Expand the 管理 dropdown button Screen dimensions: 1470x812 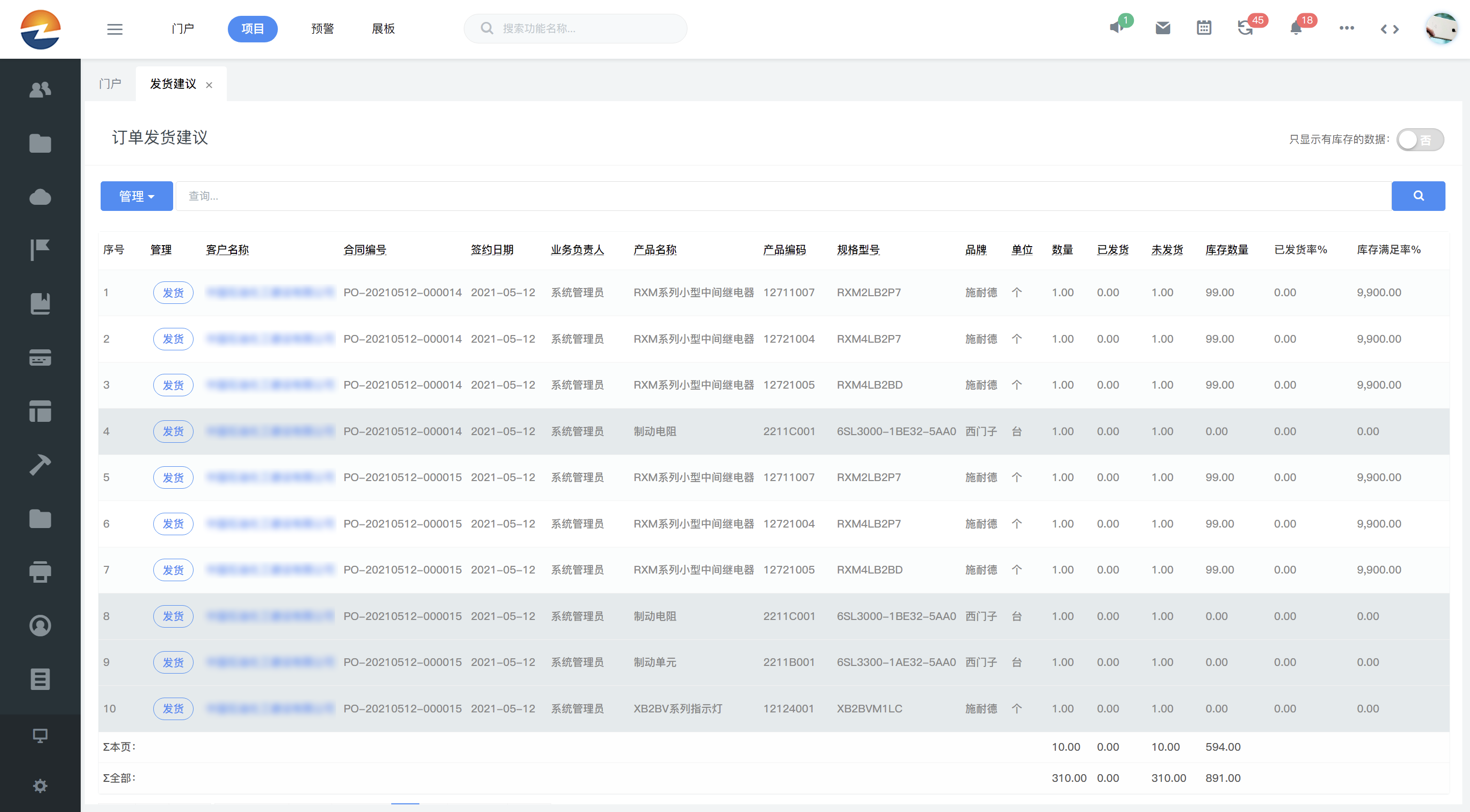pos(136,196)
